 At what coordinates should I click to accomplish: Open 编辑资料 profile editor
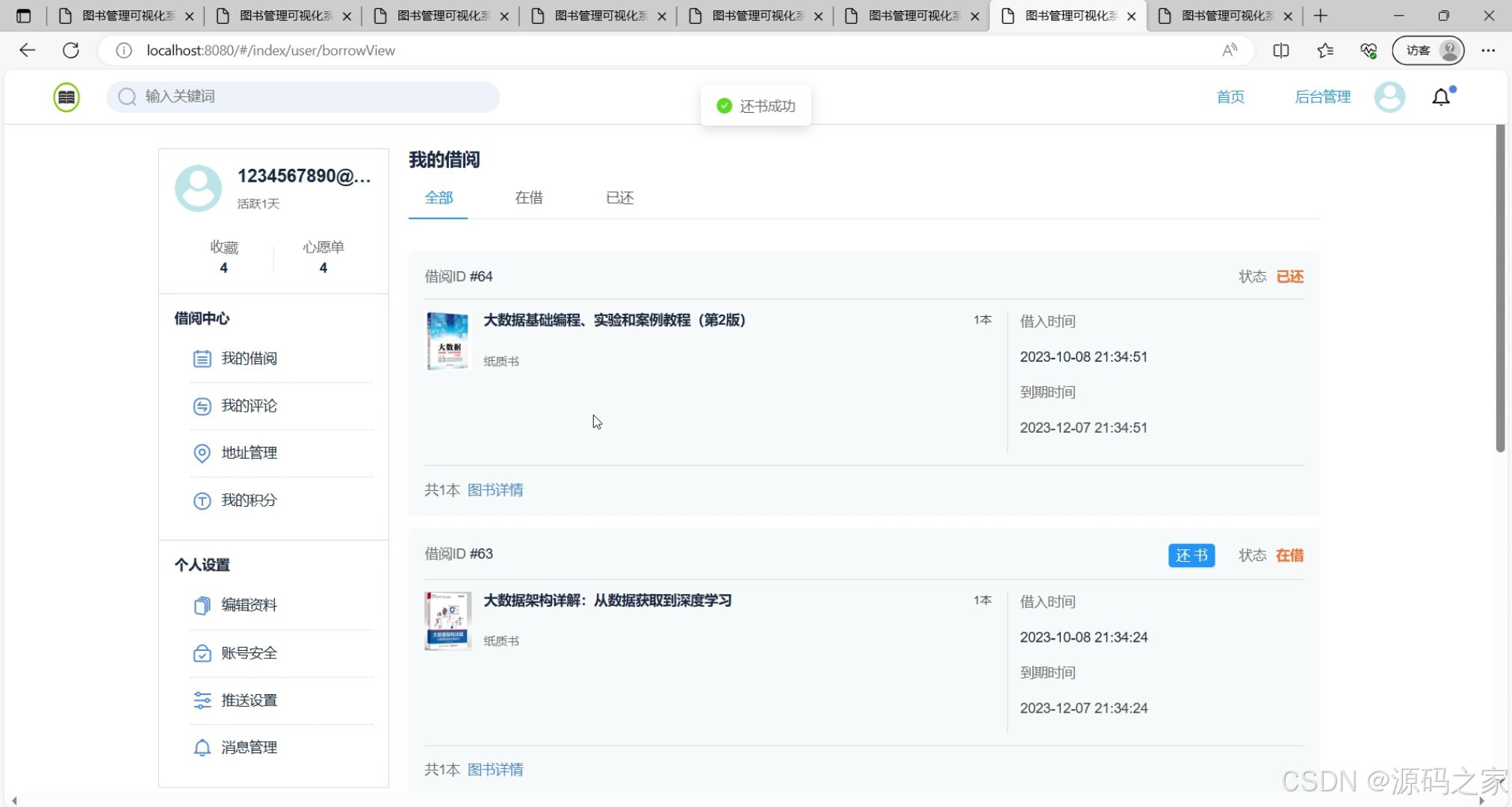pos(248,605)
